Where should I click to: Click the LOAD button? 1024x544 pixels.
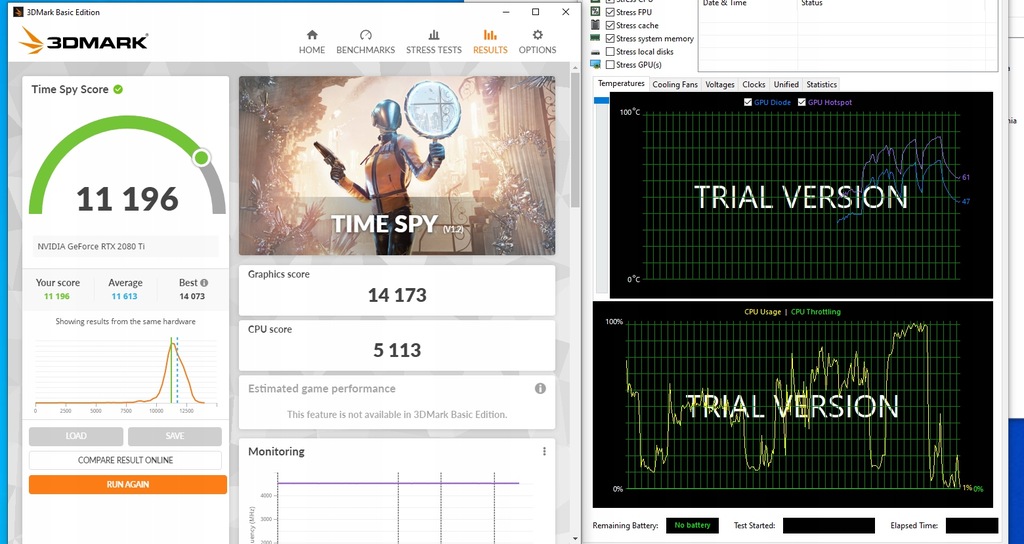click(x=76, y=436)
